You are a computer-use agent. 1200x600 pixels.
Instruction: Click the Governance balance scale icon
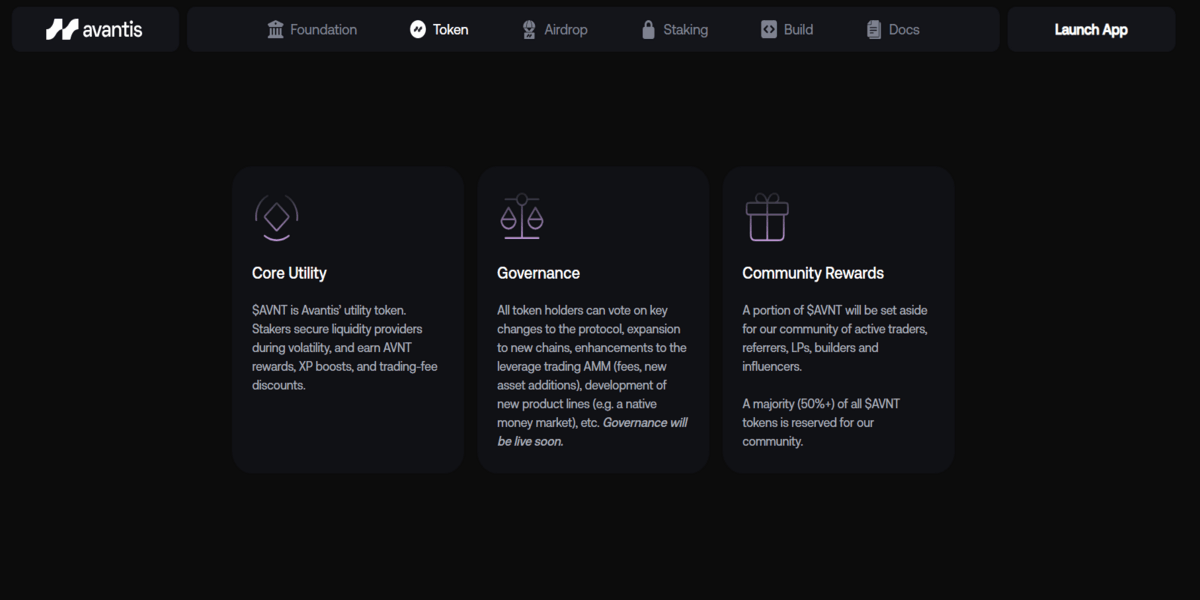pos(521,217)
